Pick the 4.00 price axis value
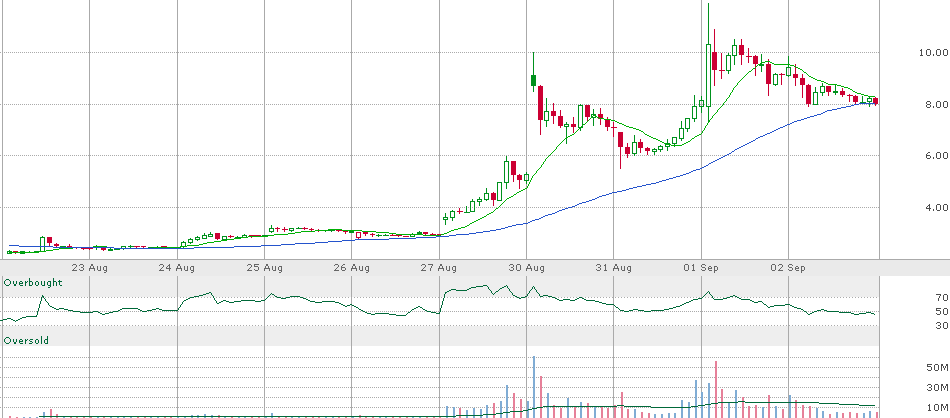 point(935,207)
